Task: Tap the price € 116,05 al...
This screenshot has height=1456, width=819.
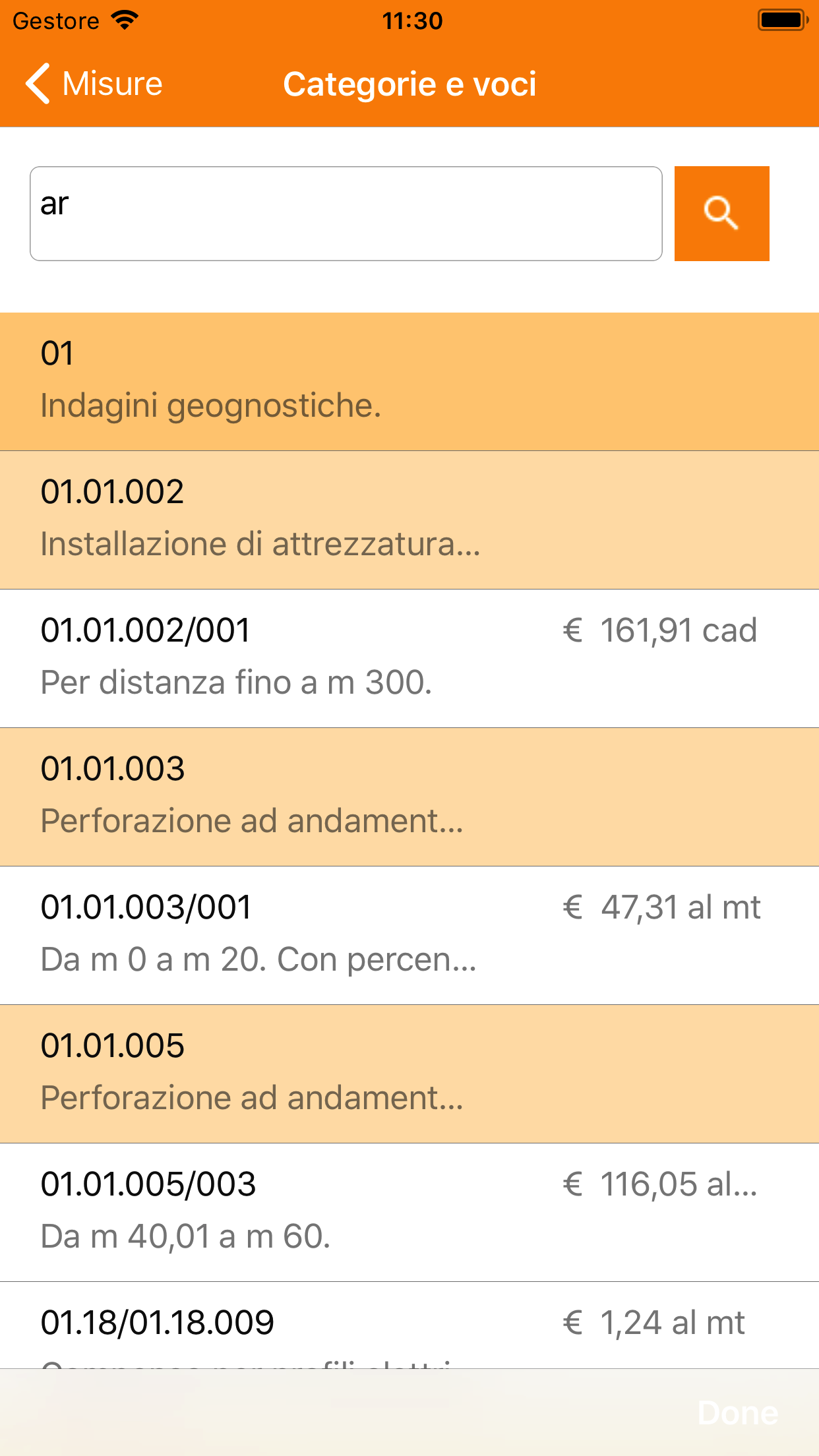Action: (x=659, y=1184)
